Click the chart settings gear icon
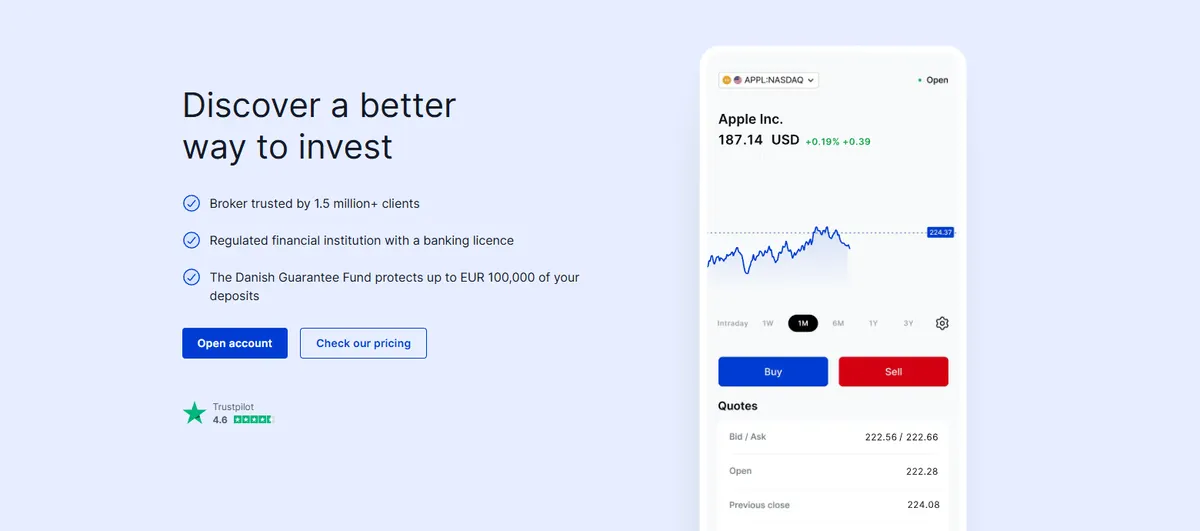 942,323
